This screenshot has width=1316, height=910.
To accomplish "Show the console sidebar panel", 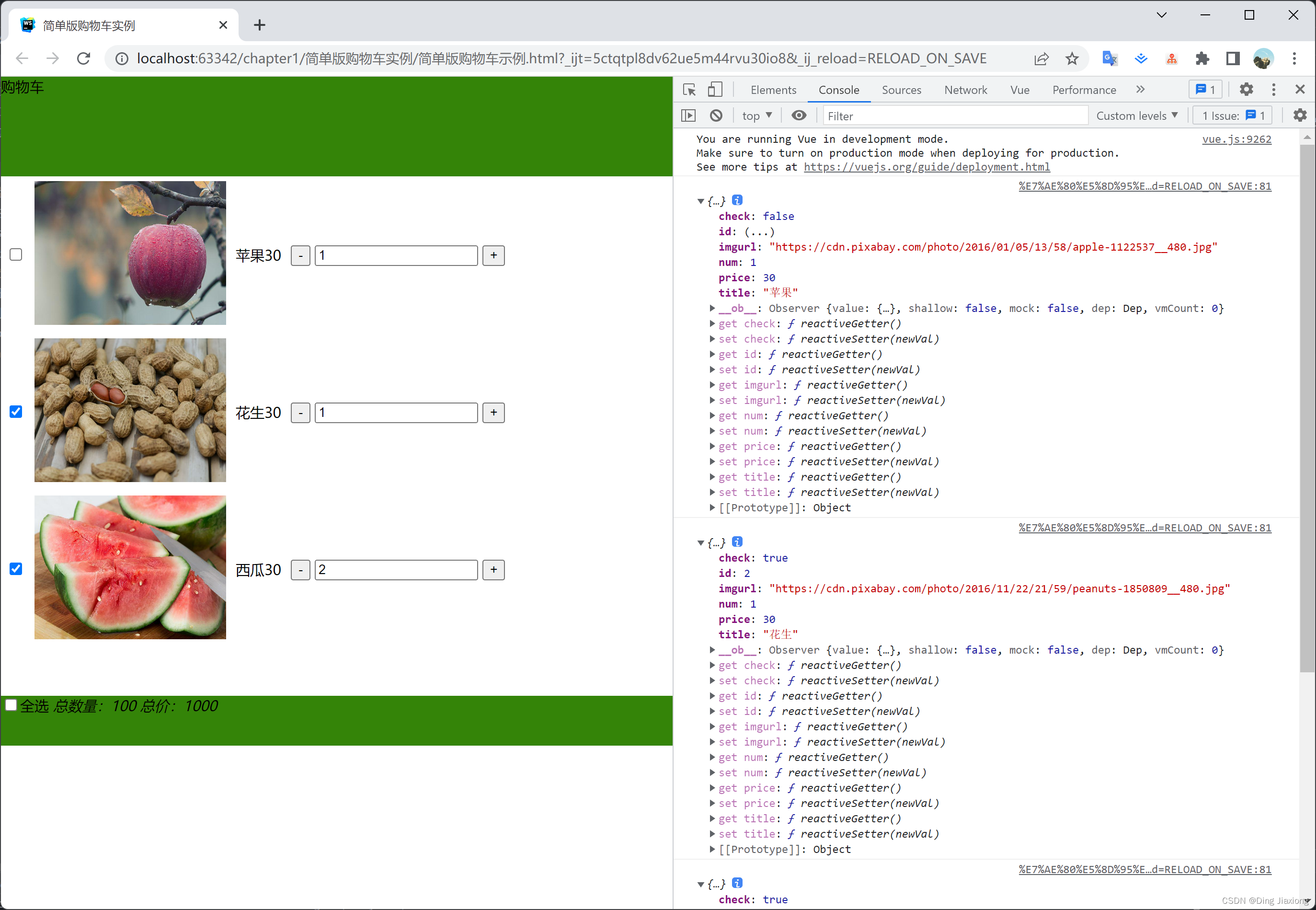I will (x=688, y=116).
